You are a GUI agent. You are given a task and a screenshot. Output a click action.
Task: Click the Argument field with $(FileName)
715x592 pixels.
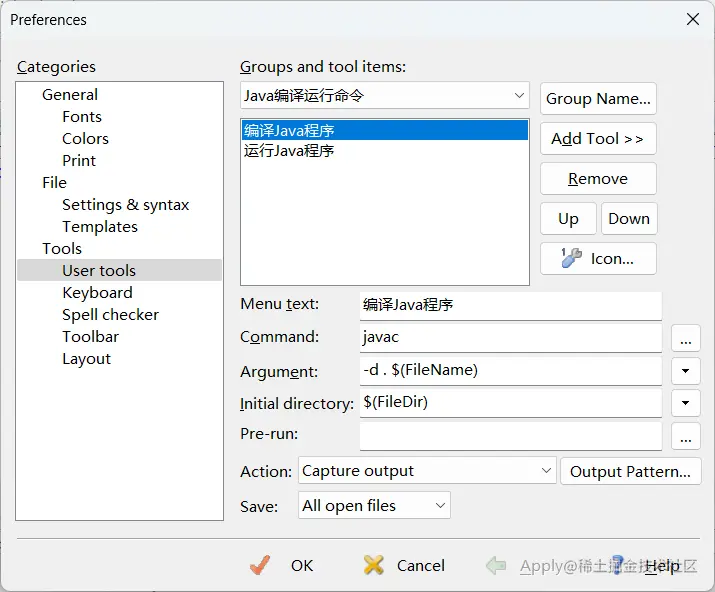(510, 371)
